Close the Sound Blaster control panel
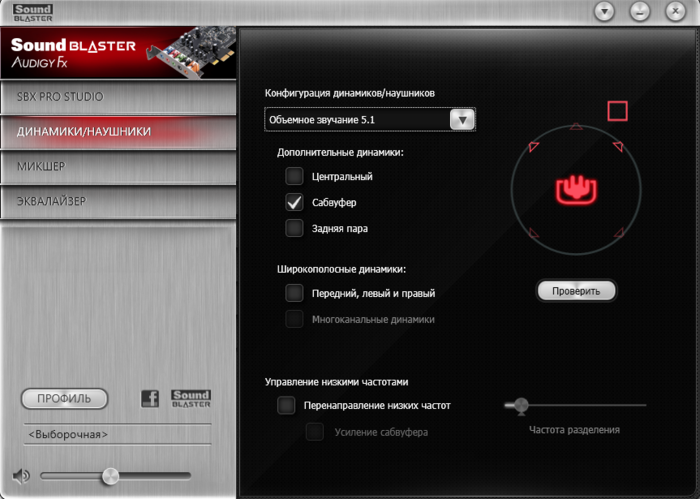The width and height of the screenshot is (700, 499). [x=675, y=12]
